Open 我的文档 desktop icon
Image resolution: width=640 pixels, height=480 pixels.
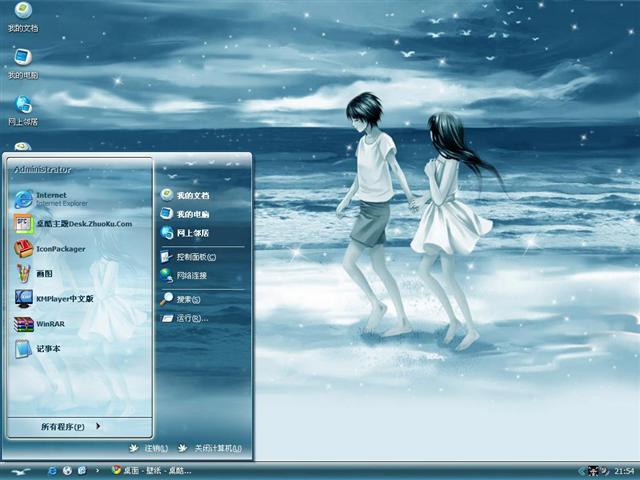pyautogui.click(x=22, y=13)
